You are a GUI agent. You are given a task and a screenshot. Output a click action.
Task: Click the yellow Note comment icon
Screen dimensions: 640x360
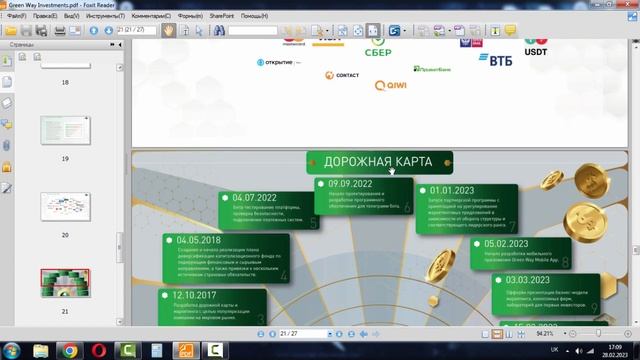point(510,30)
